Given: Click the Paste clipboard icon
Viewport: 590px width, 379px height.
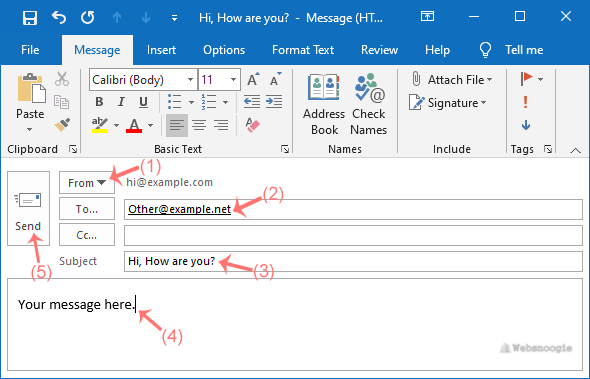Looking at the screenshot, I should tap(31, 88).
